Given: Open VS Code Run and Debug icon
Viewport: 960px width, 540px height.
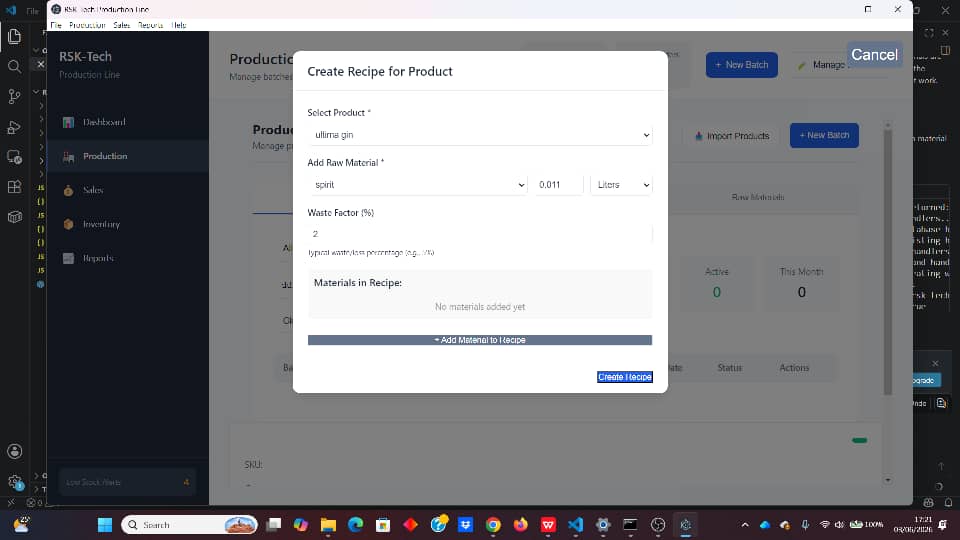Looking at the screenshot, I should [x=14, y=127].
